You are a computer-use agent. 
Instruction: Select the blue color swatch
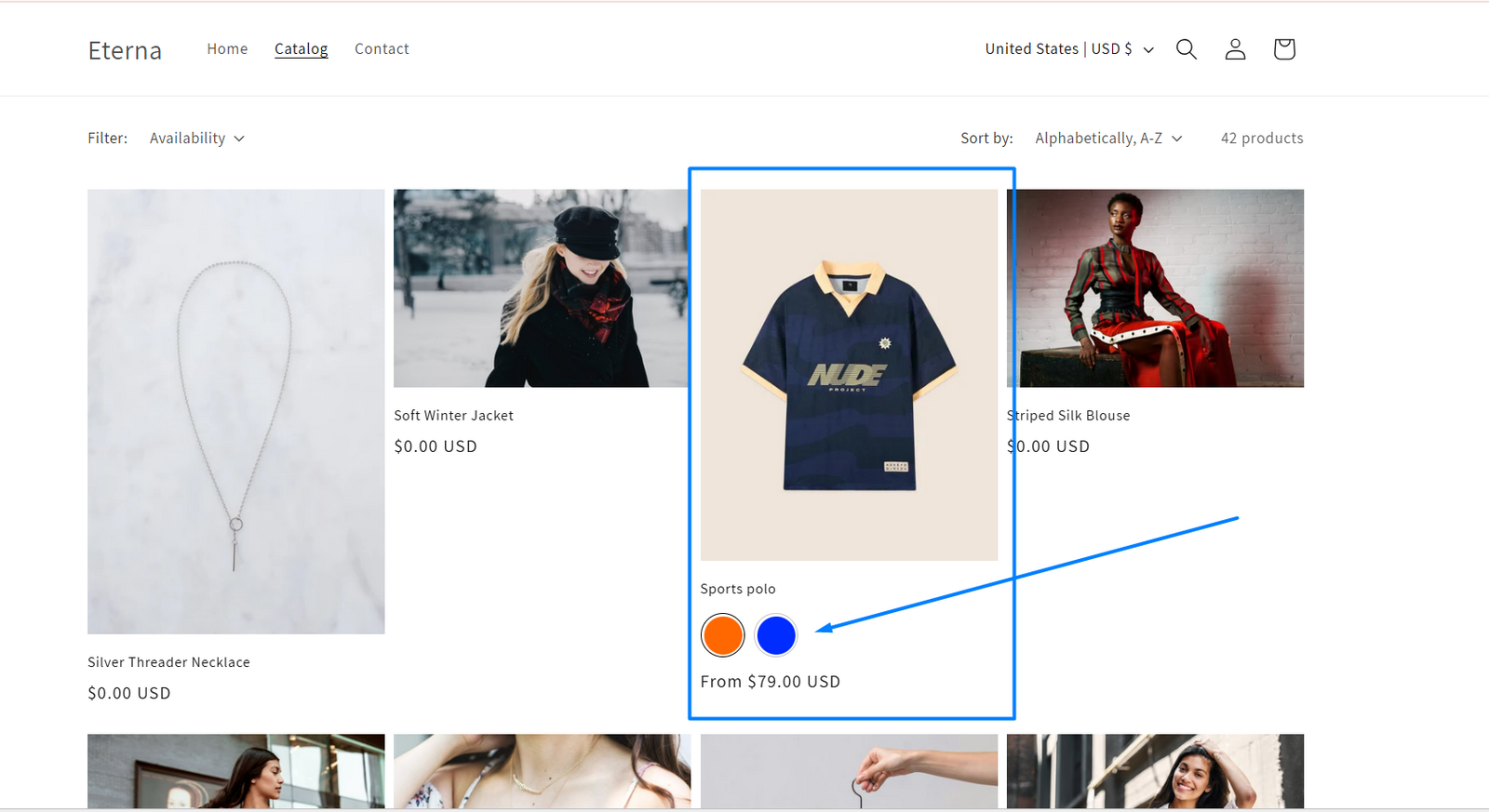776,635
